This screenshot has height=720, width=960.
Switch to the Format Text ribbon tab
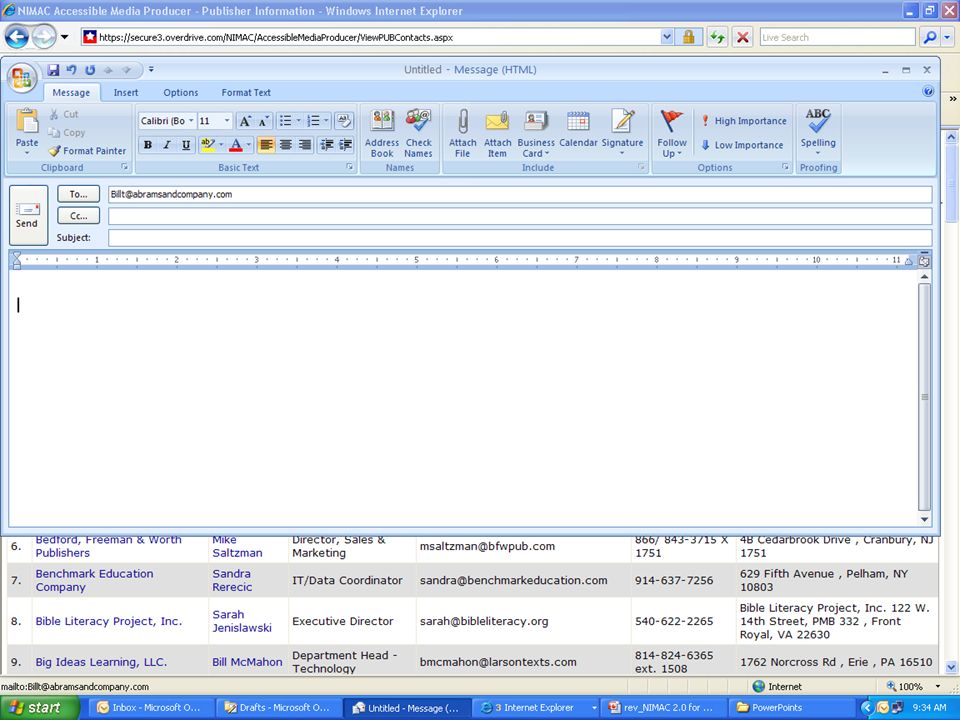246,92
